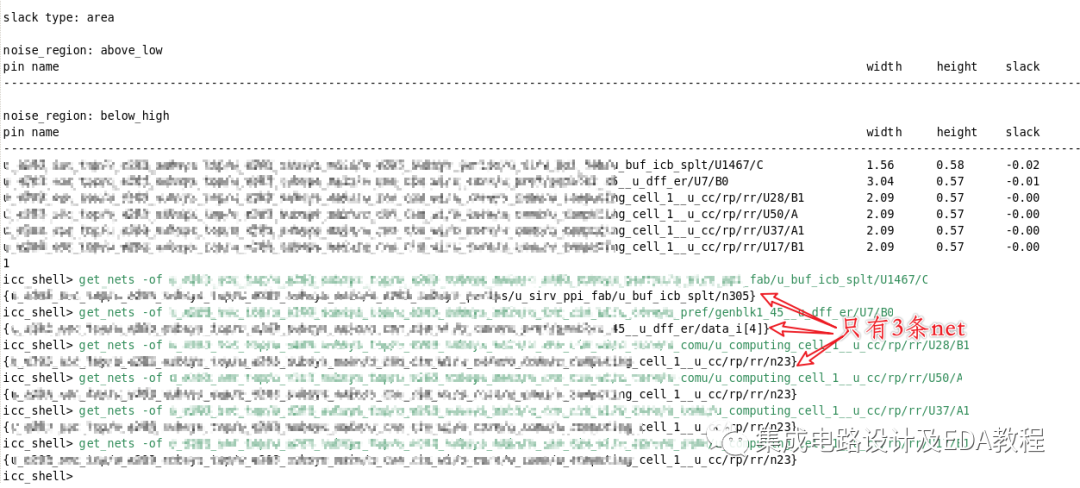Click 'slack' header in the above_low section
The height and width of the screenshot is (488, 1080).
pos(1022,67)
